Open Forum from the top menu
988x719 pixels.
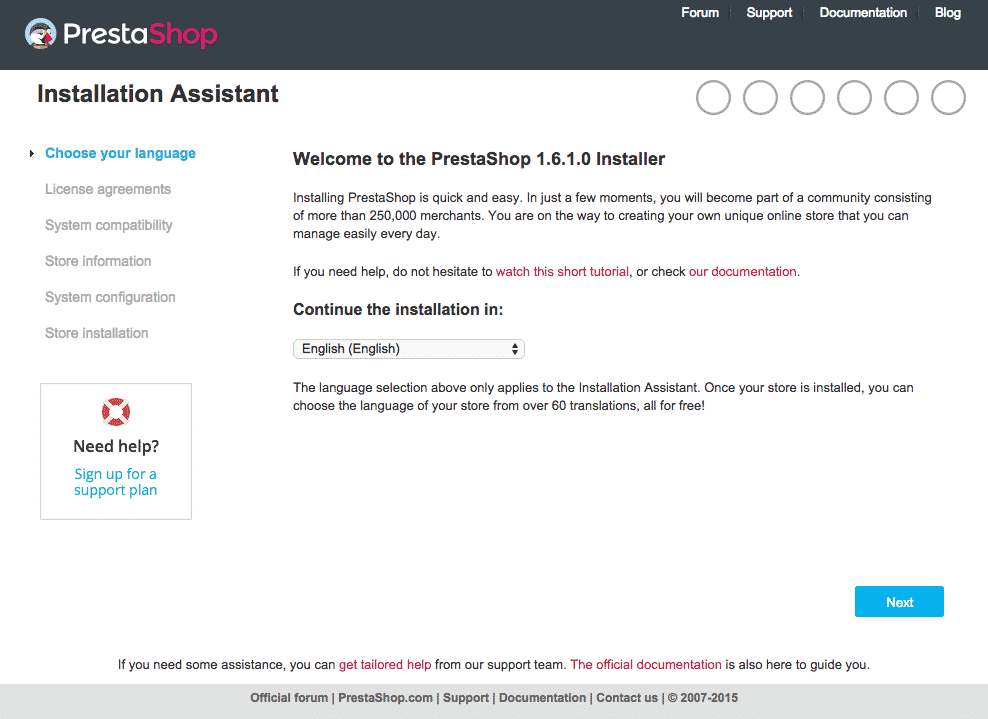(700, 13)
